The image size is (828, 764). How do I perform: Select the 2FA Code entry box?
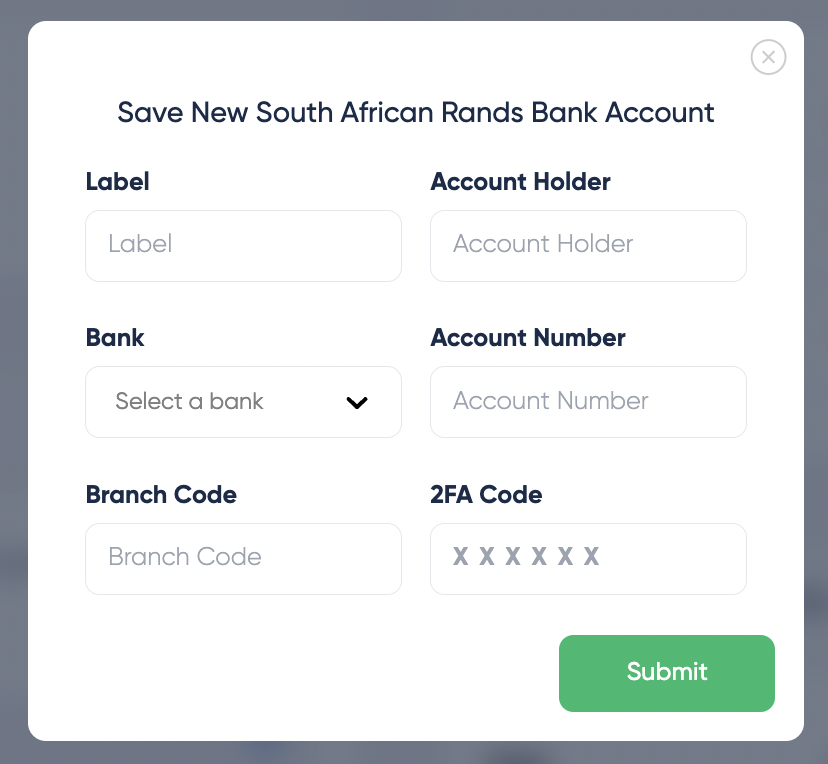tap(588, 559)
